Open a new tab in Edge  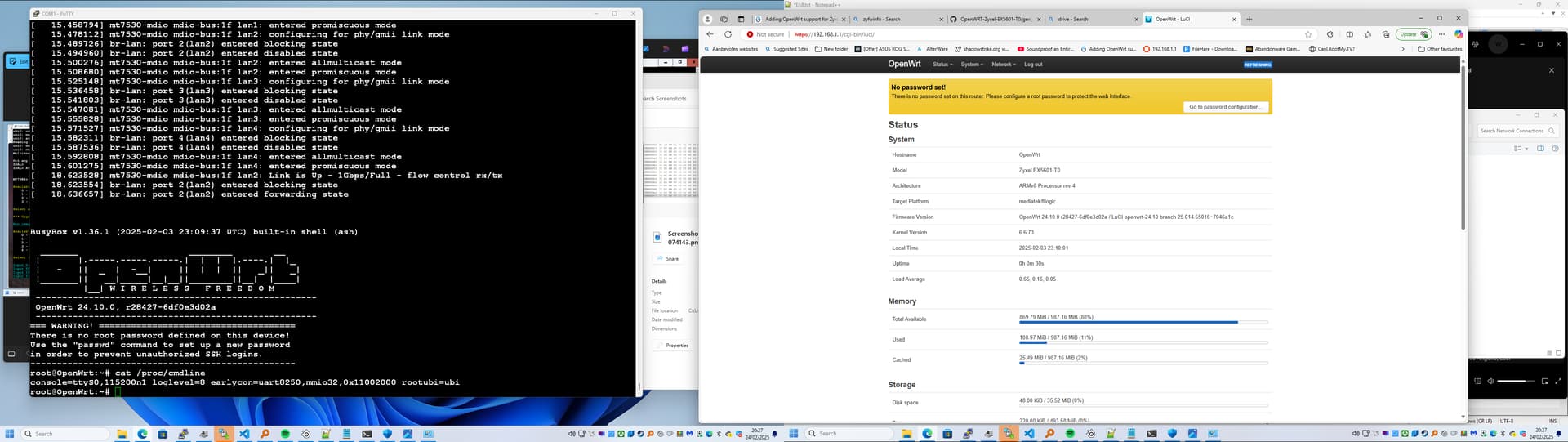1249,19
